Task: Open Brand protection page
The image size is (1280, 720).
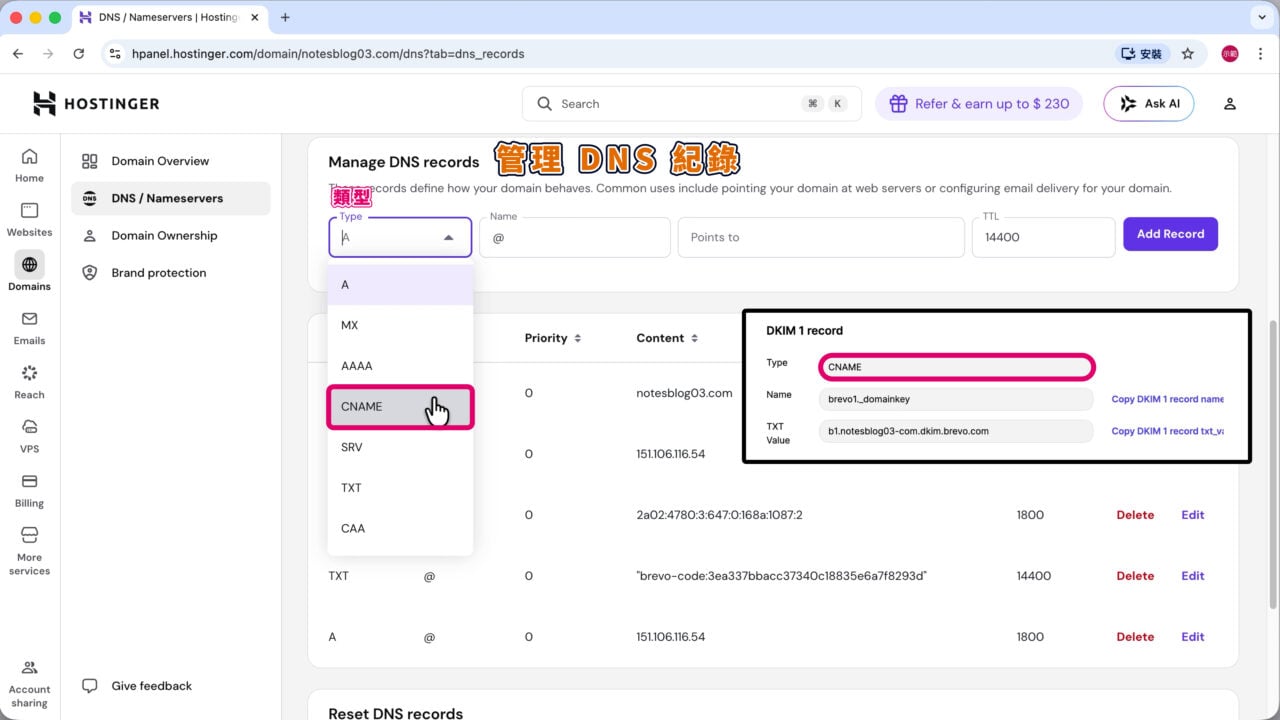Action: 170,272
